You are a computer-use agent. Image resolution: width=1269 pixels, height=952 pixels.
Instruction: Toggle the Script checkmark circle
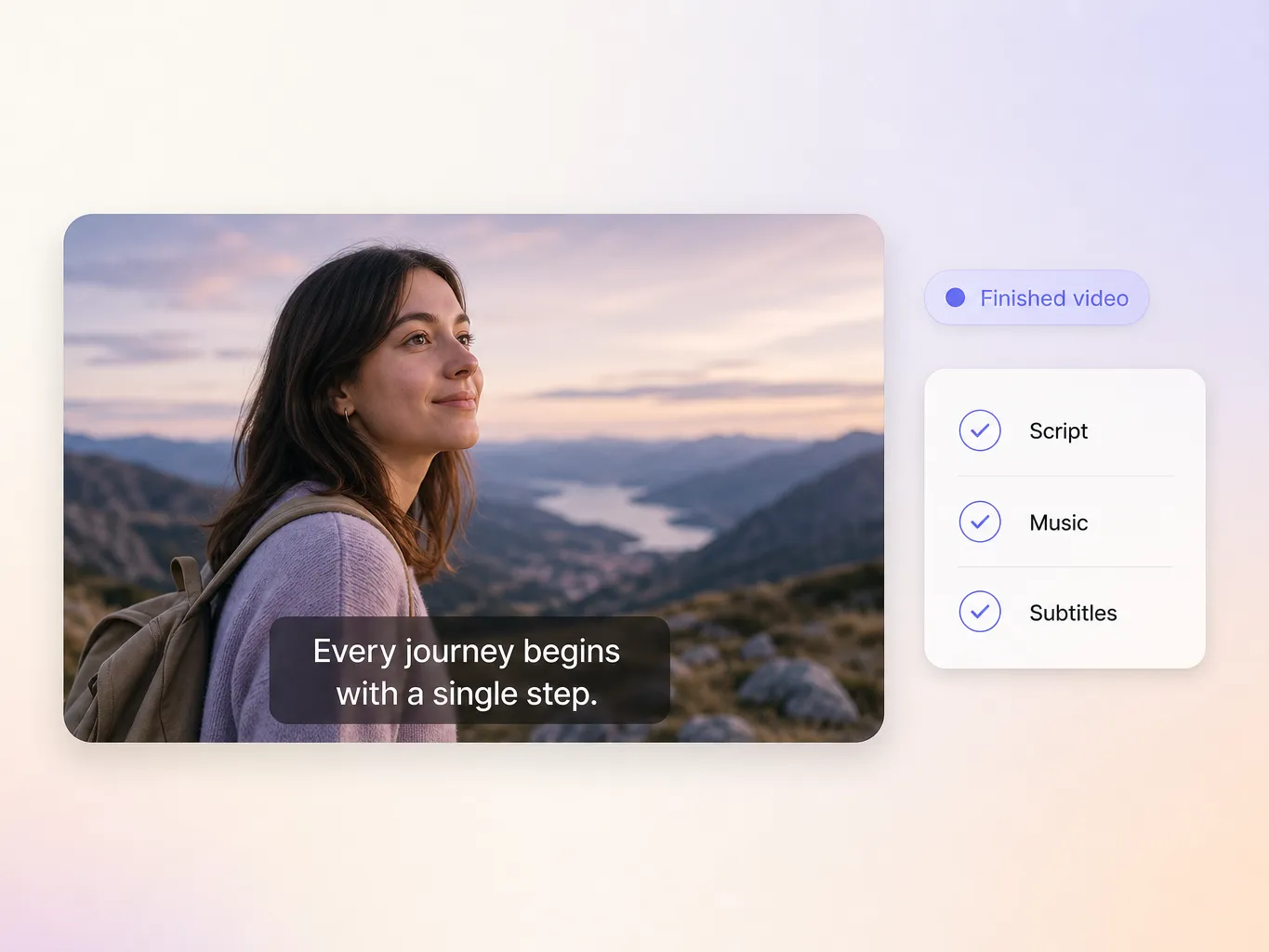coord(980,430)
